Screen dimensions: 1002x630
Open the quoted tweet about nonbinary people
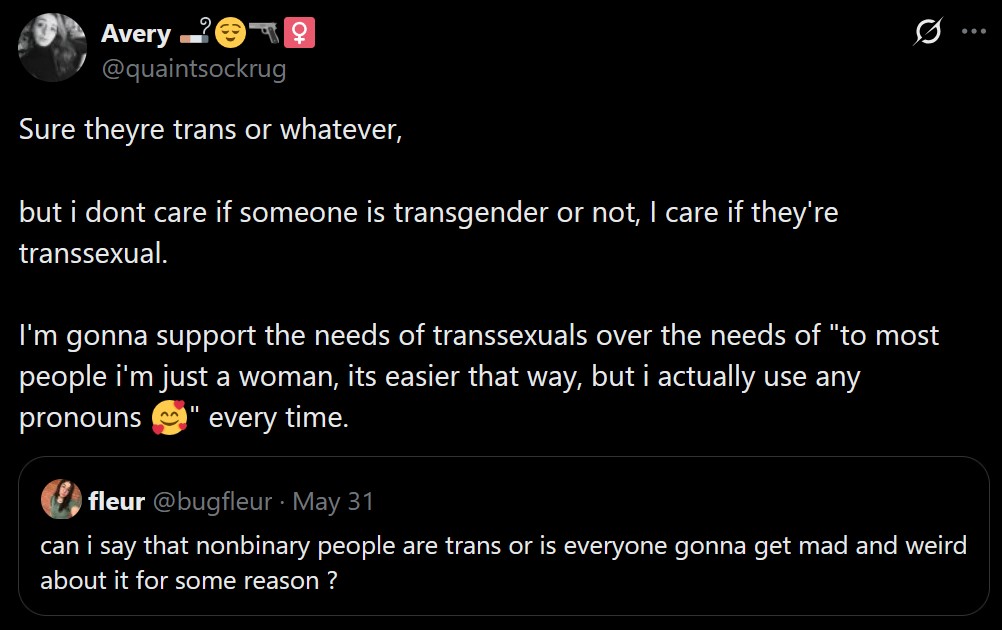pyautogui.click(x=504, y=536)
